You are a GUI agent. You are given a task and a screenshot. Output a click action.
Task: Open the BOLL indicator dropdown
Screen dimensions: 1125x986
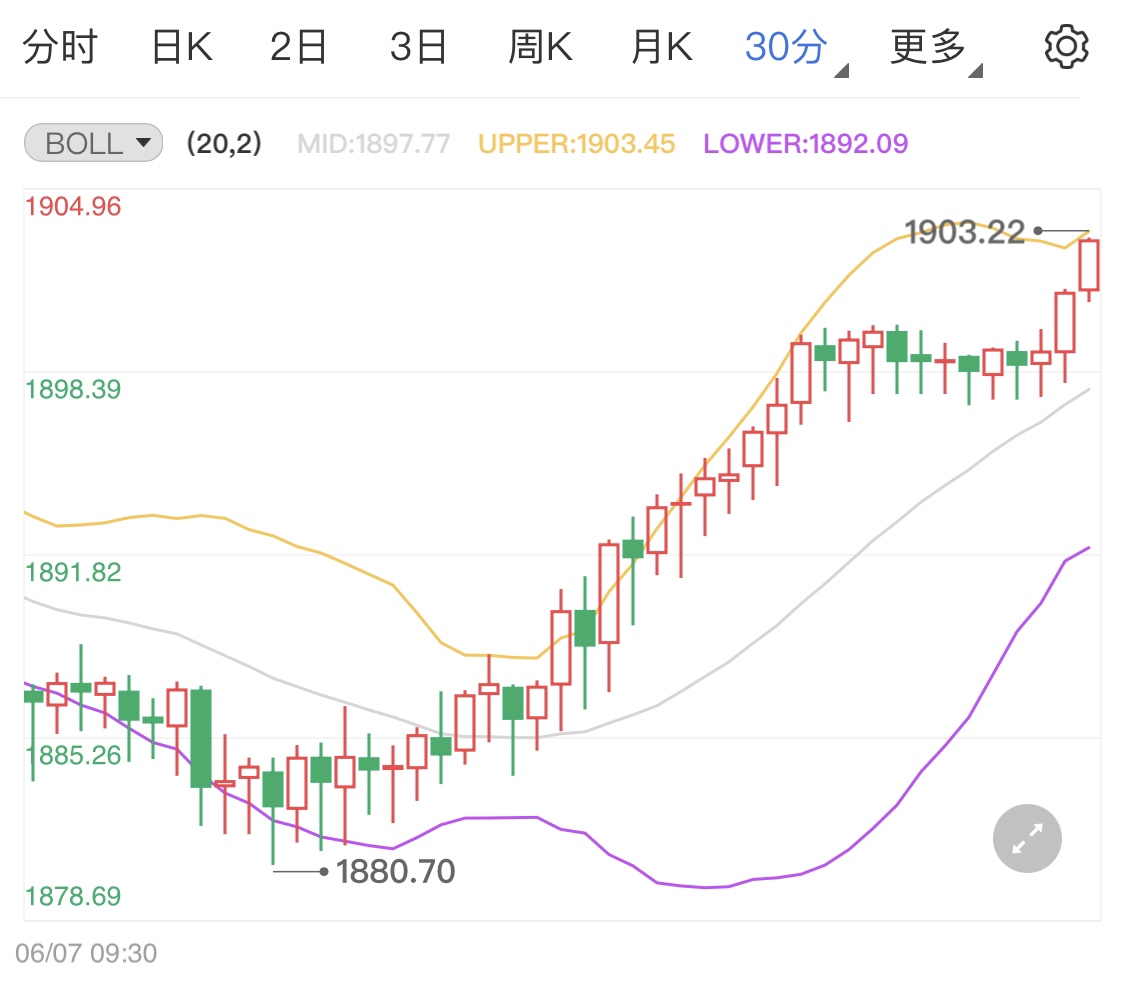[x=93, y=143]
